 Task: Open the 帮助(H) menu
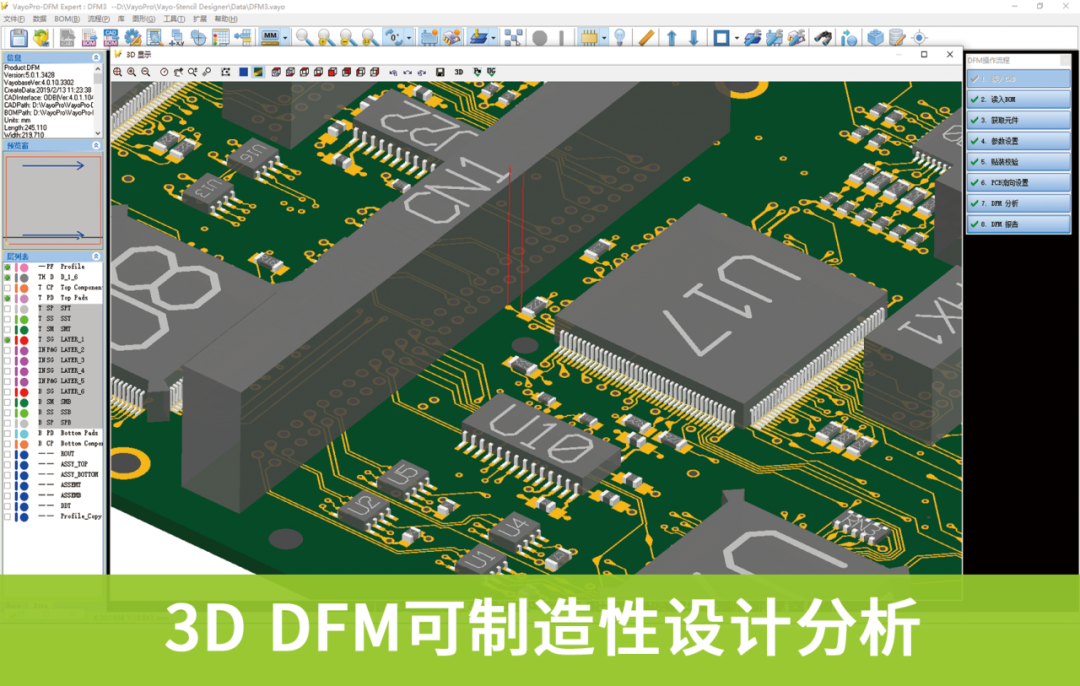point(225,19)
